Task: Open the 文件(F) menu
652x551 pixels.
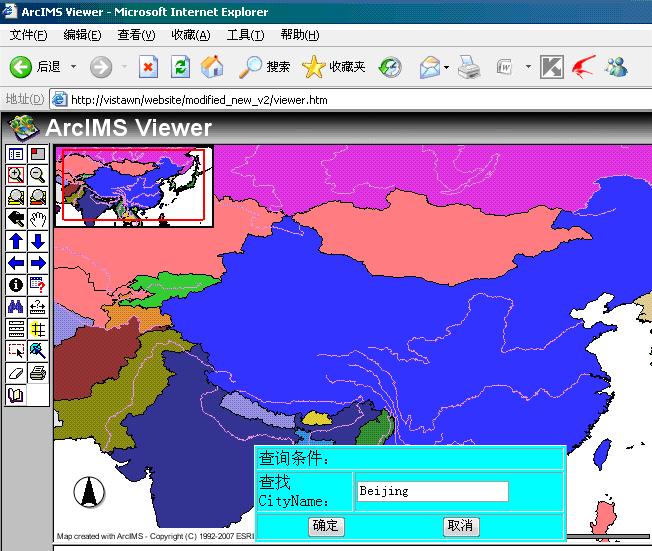Action: 28,35
